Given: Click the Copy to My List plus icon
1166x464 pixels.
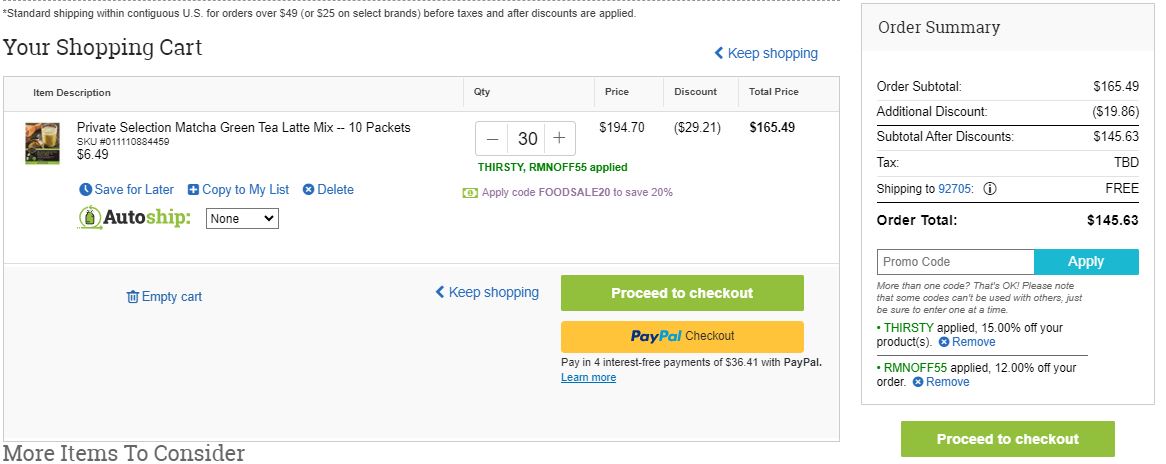Looking at the screenshot, I should point(193,190).
